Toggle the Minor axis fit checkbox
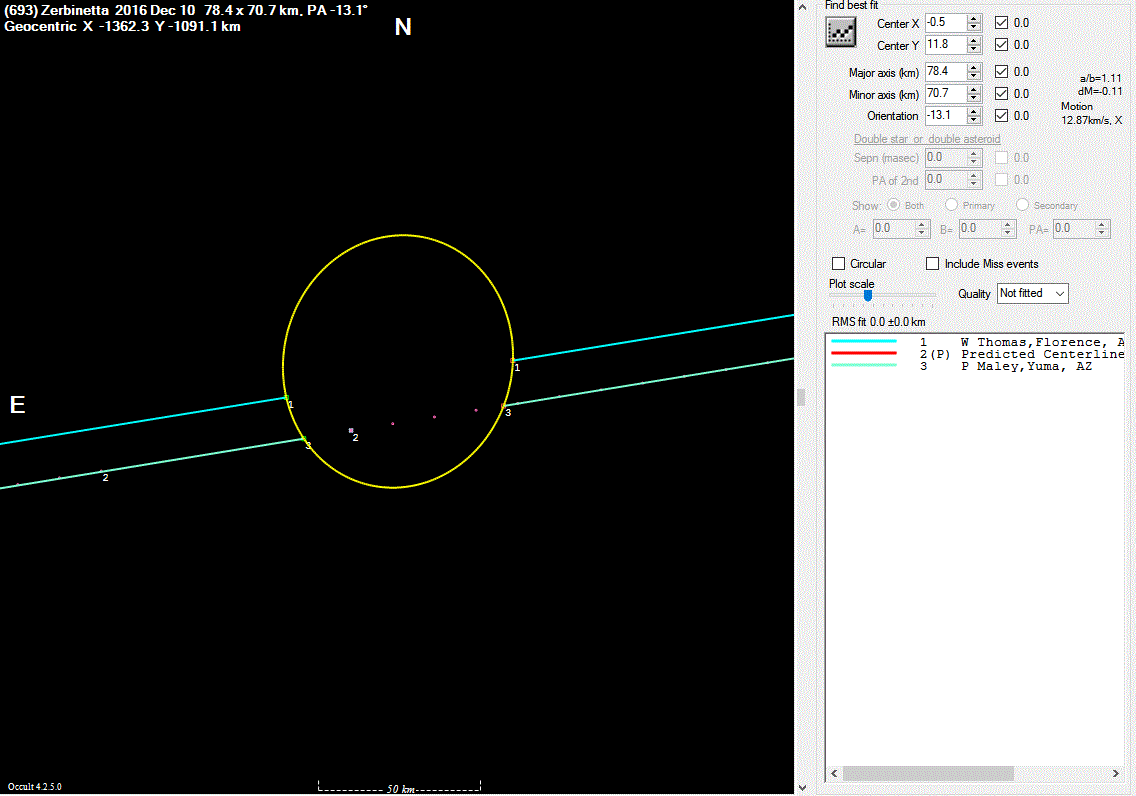This screenshot has width=1136, height=796. coord(1001,93)
